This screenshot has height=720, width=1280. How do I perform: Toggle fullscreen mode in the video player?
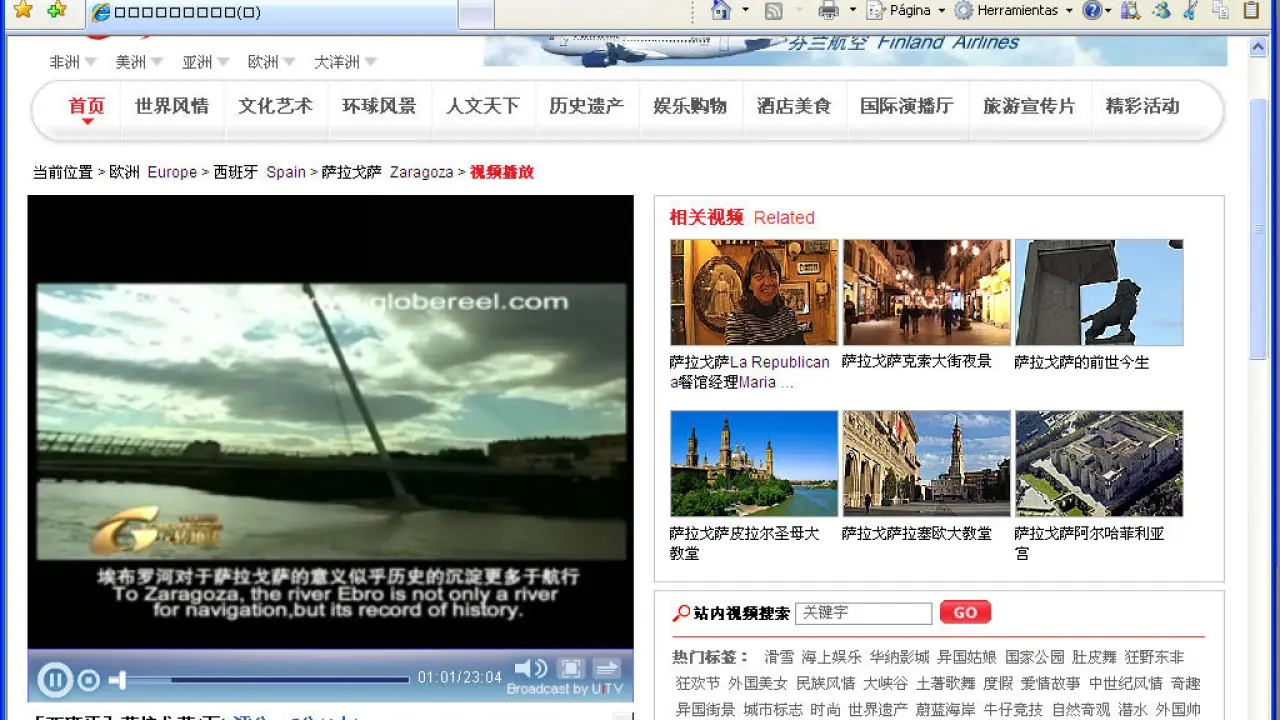click(570, 669)
